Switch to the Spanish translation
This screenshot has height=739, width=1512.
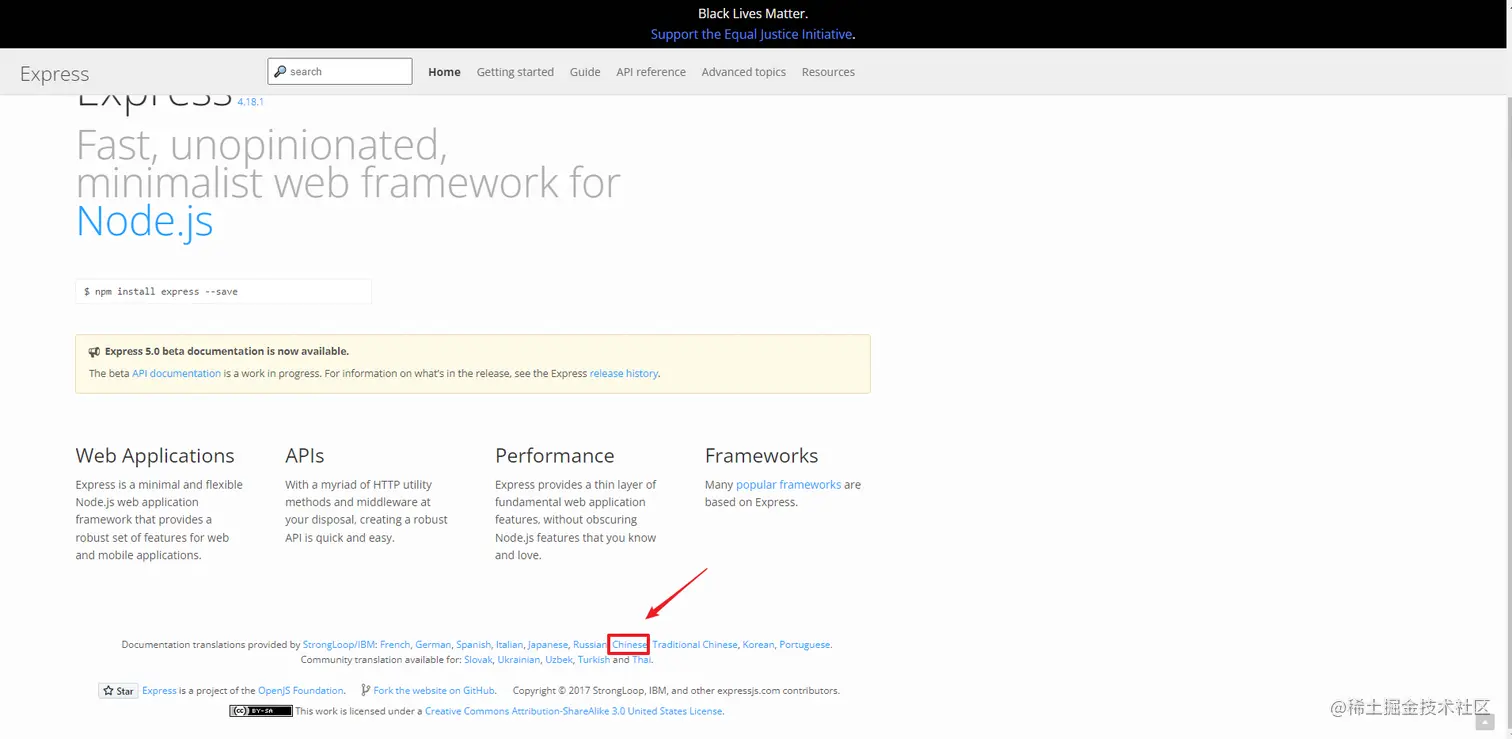(473, 645)
